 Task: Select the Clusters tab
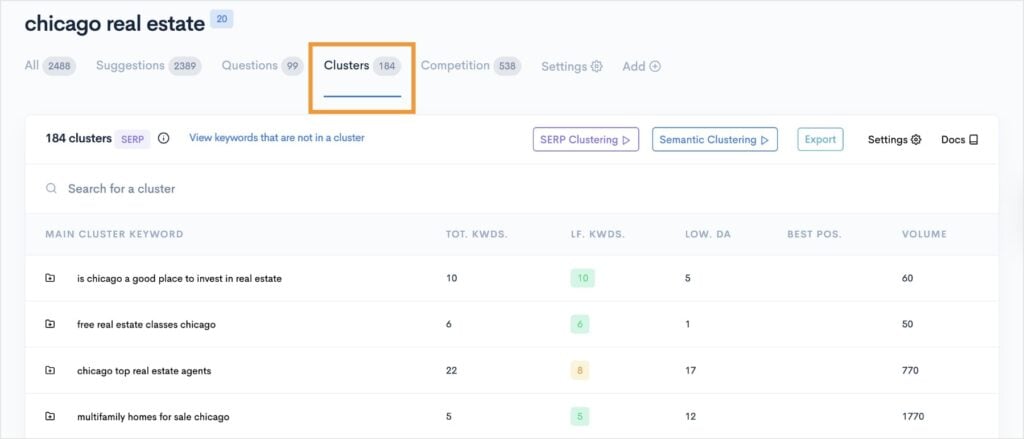point(362,66)
